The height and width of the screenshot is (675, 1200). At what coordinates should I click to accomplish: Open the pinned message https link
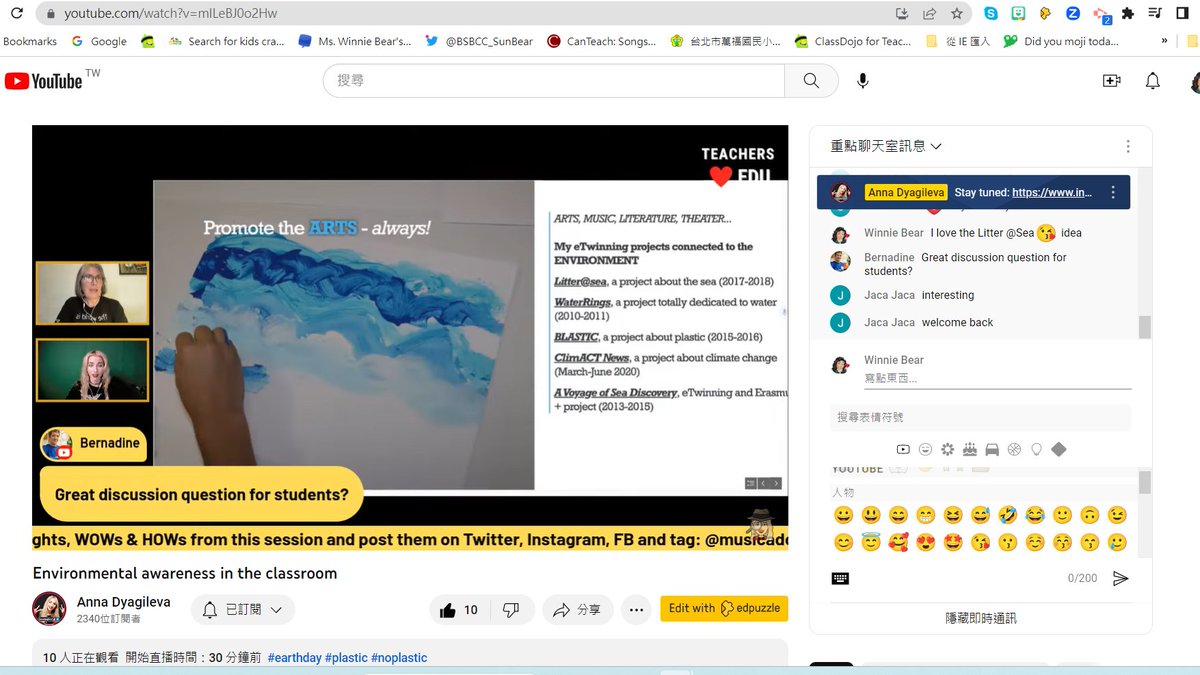(1052, 192)
